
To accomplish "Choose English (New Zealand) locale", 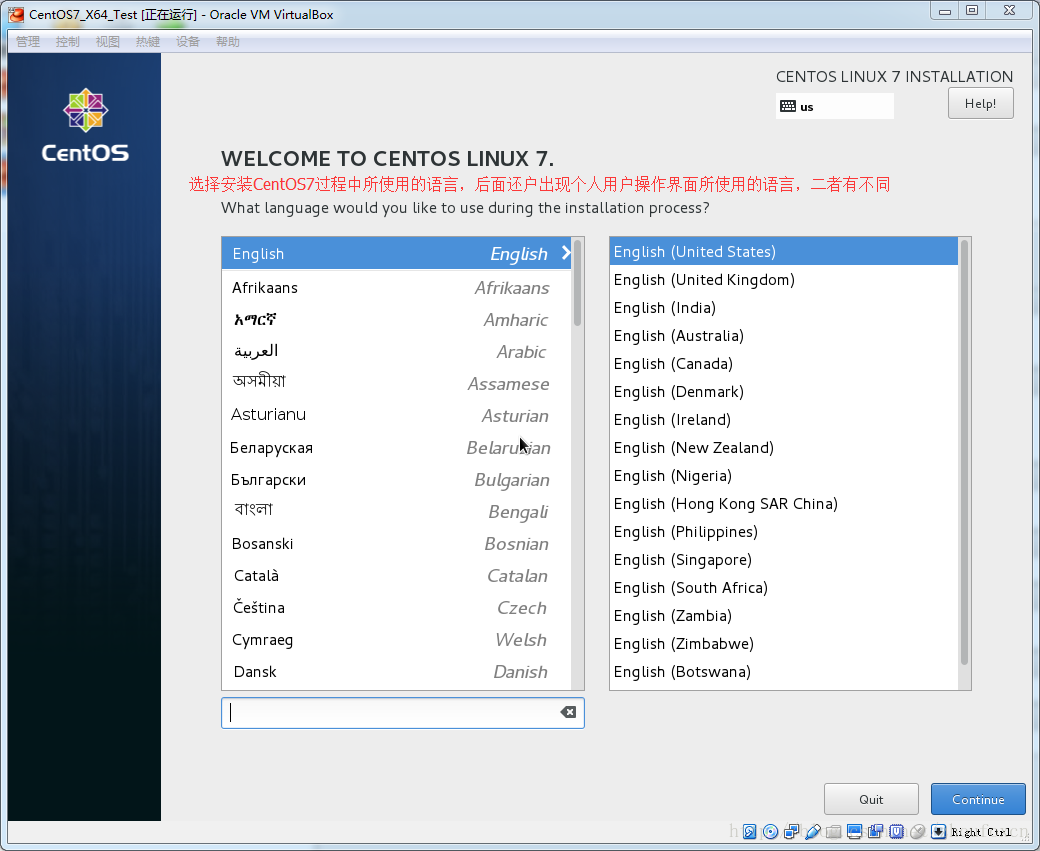I will pos(783,448).
